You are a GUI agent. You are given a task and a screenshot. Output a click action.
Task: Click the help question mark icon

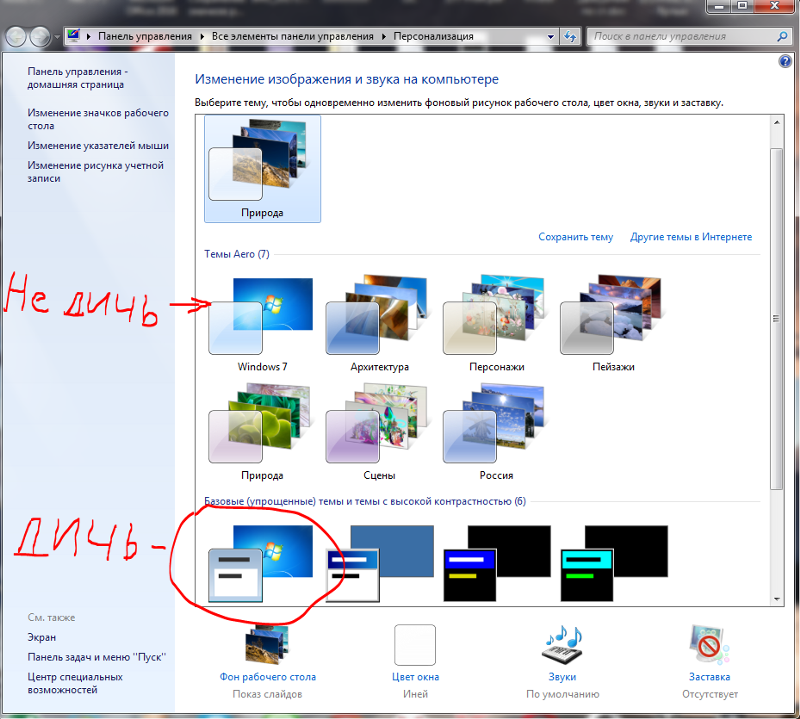click(785, 61)
